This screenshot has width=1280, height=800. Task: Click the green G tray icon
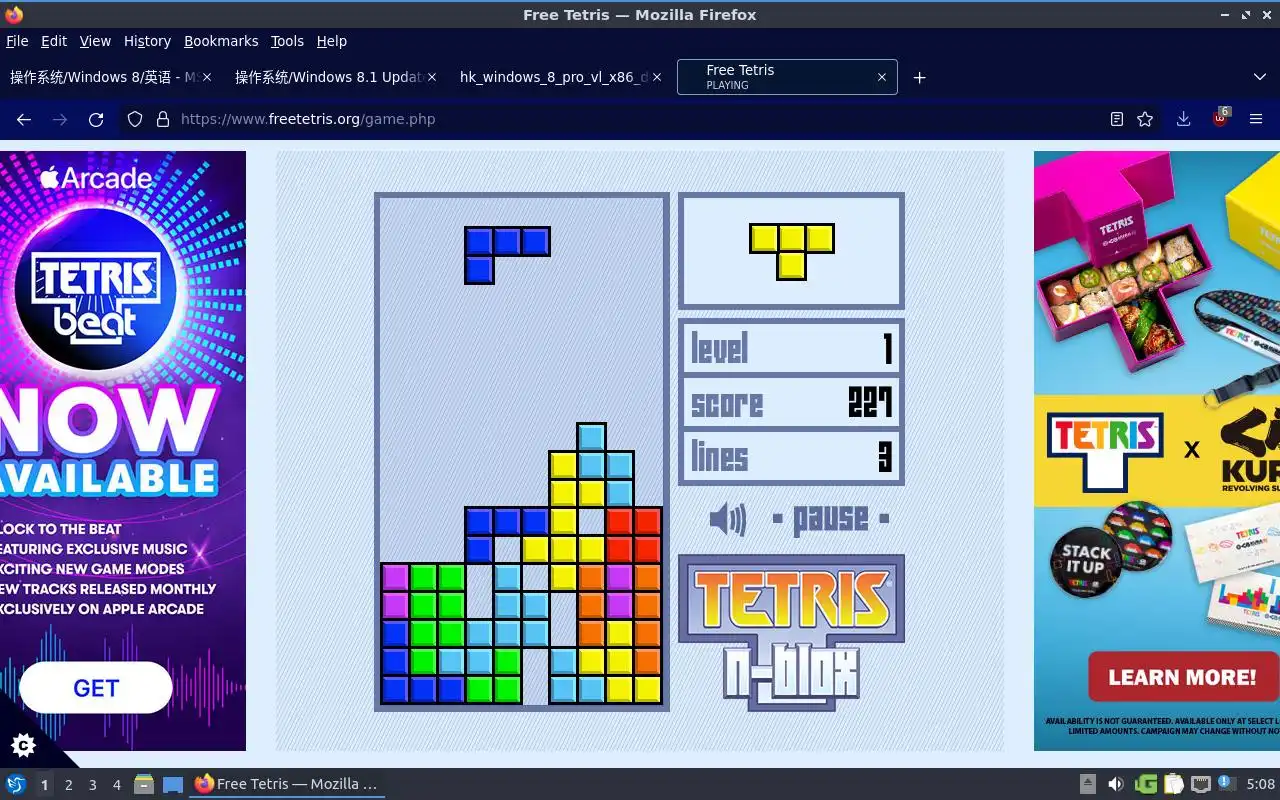pos(1145,784)
